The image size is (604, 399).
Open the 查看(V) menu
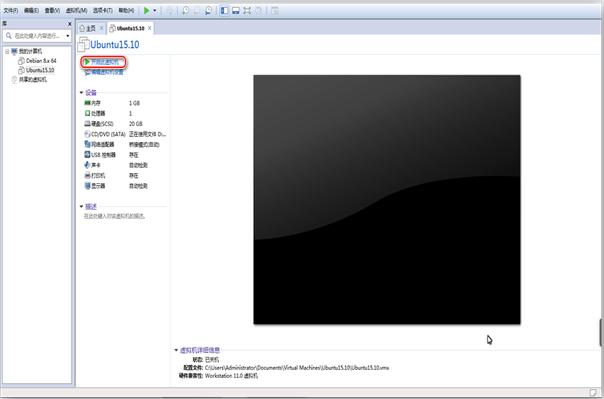[52, 11]
